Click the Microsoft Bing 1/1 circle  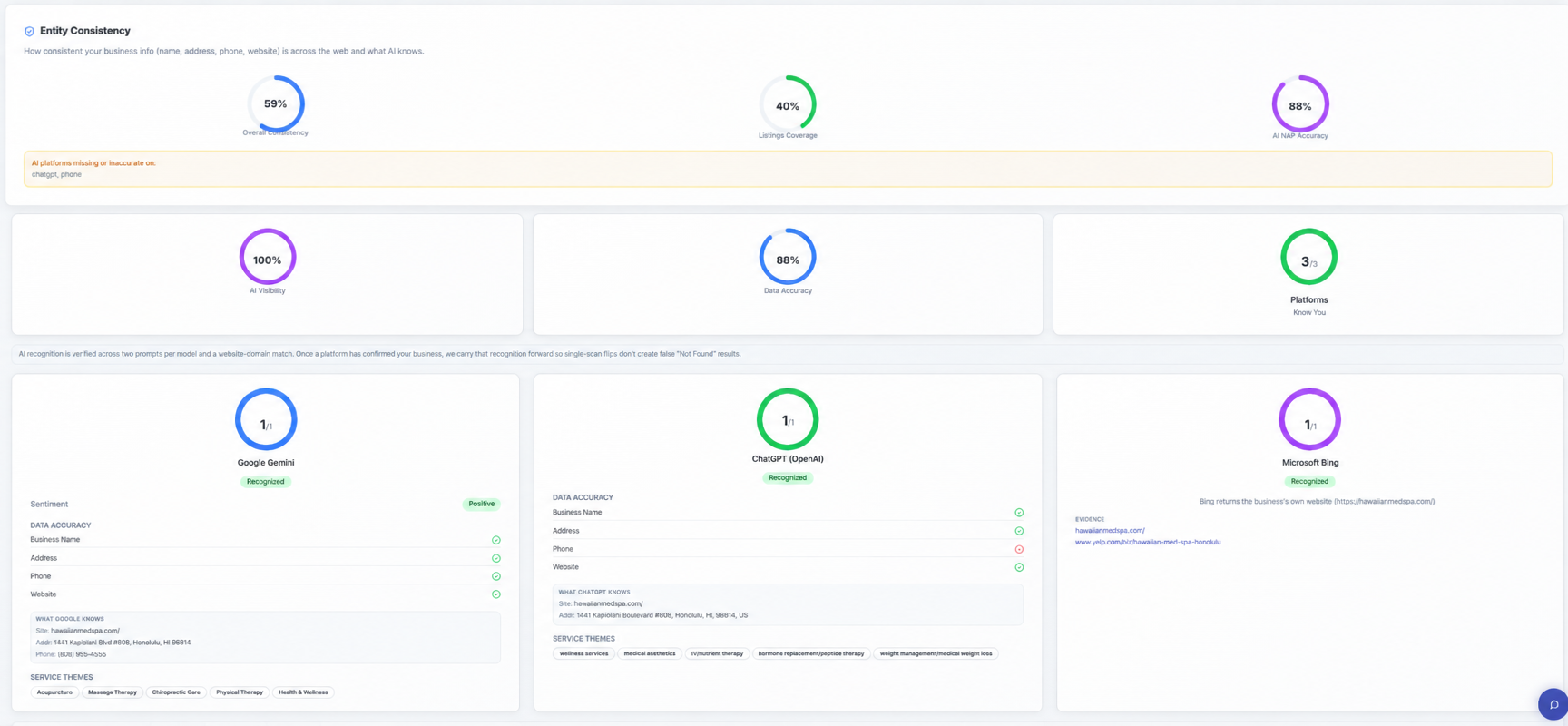click(1309, 419)
